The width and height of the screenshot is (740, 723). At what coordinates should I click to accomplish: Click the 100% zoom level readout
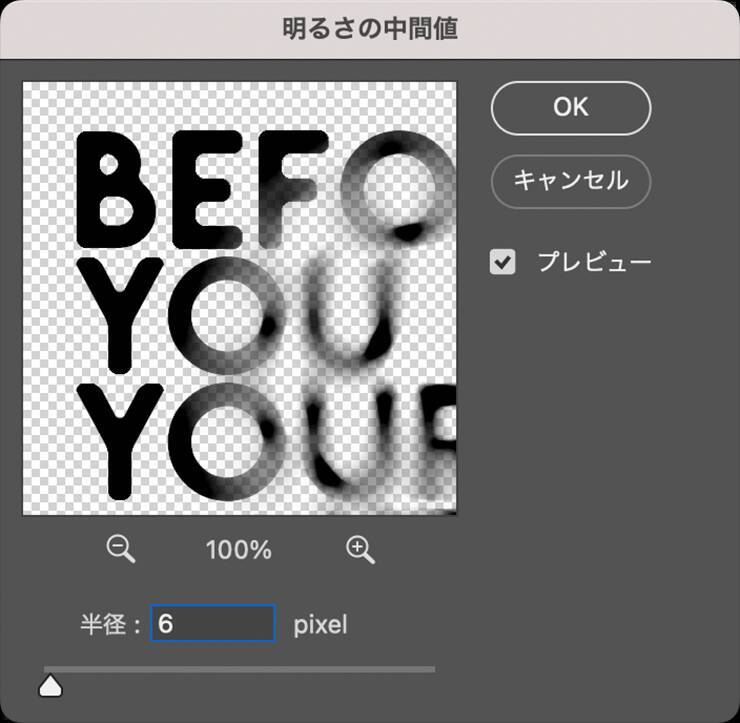point(239,550)
